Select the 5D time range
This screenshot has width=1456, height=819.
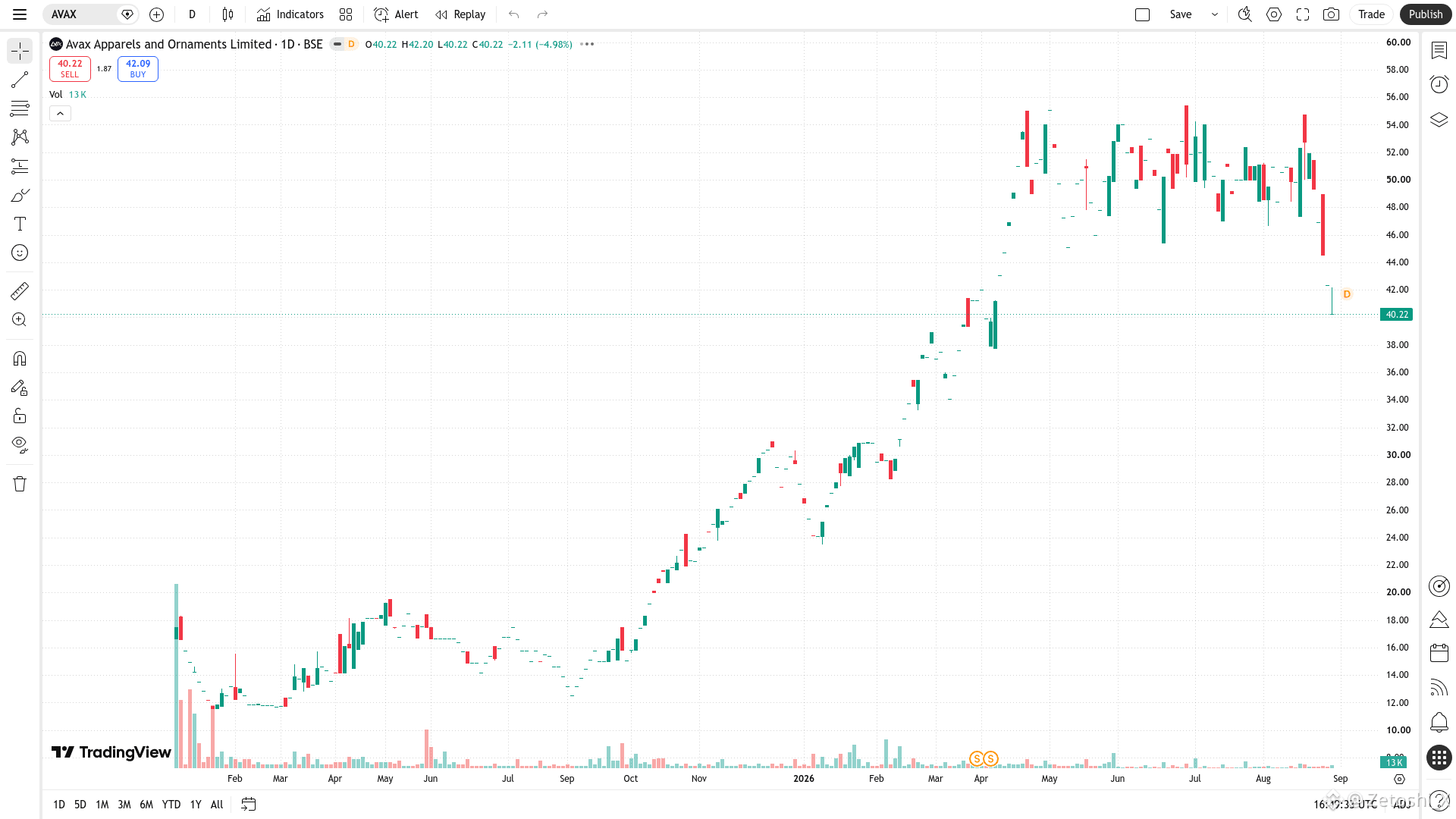coord(80,805)
